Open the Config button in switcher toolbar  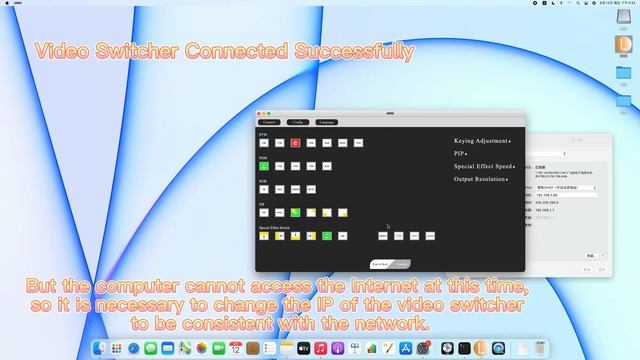[298, 122]
